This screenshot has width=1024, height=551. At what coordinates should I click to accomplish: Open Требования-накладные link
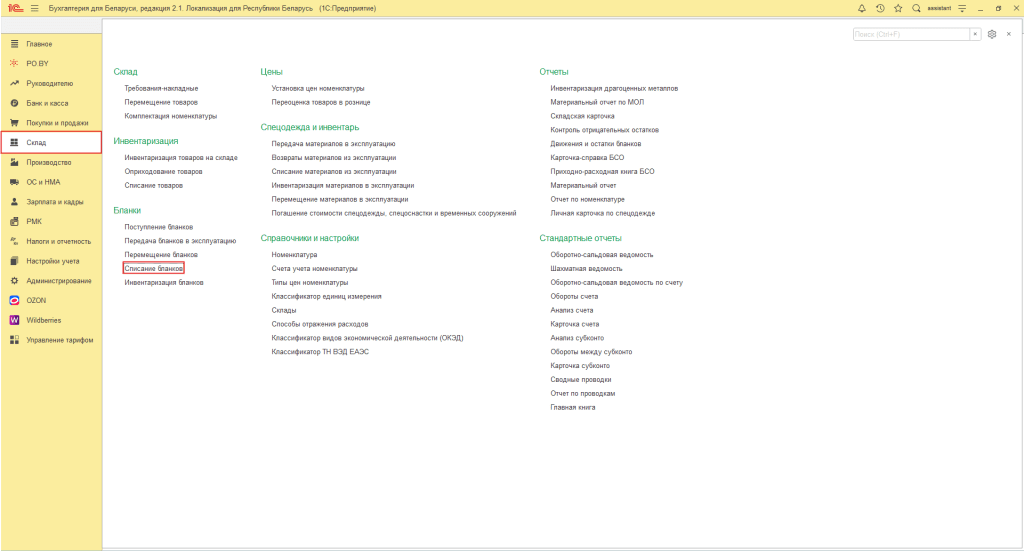[161, 88]
